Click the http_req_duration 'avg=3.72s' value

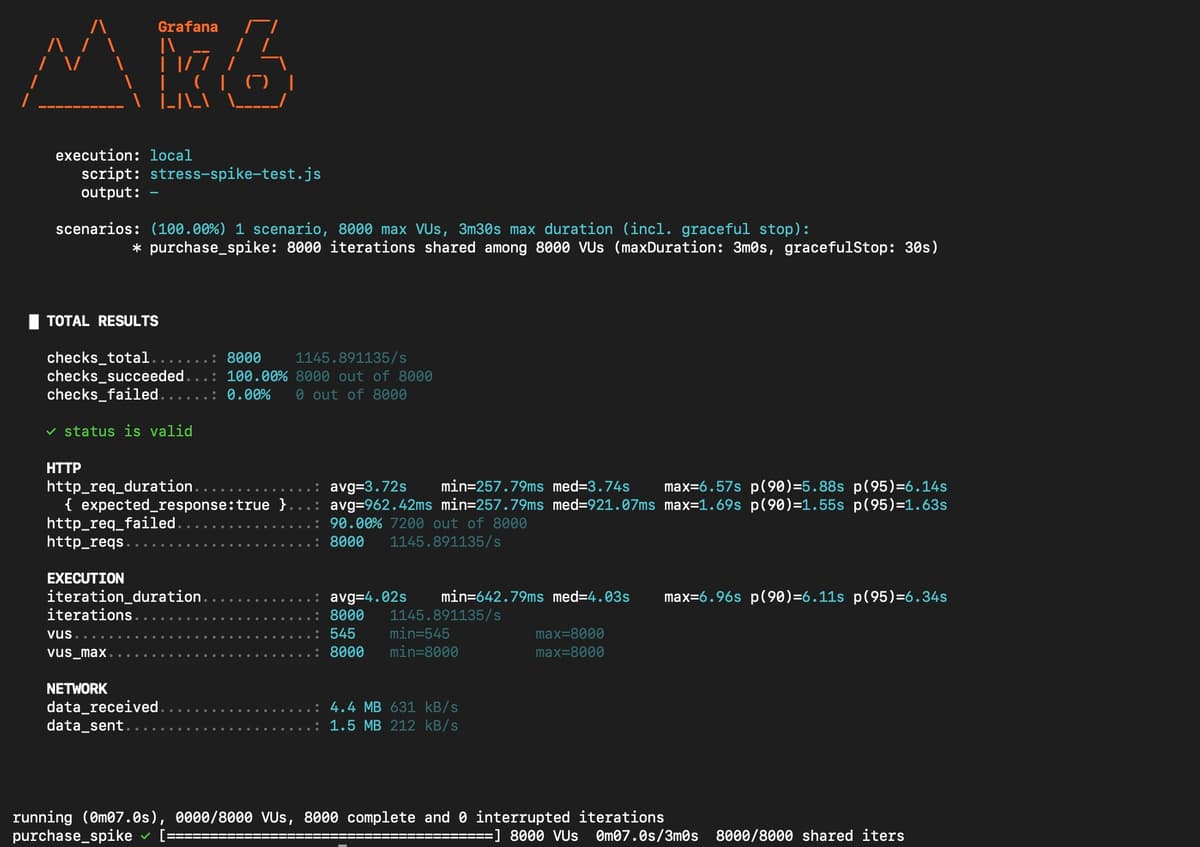coord(368,486)
